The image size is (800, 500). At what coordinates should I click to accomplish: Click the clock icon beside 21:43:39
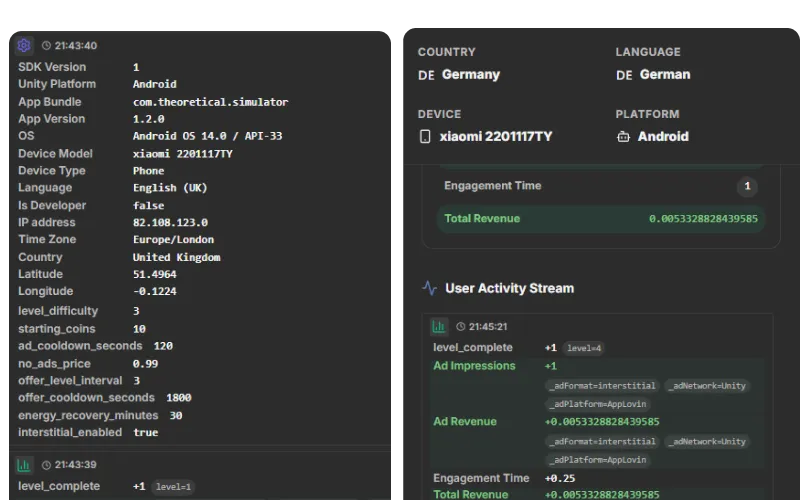[46, 465]
